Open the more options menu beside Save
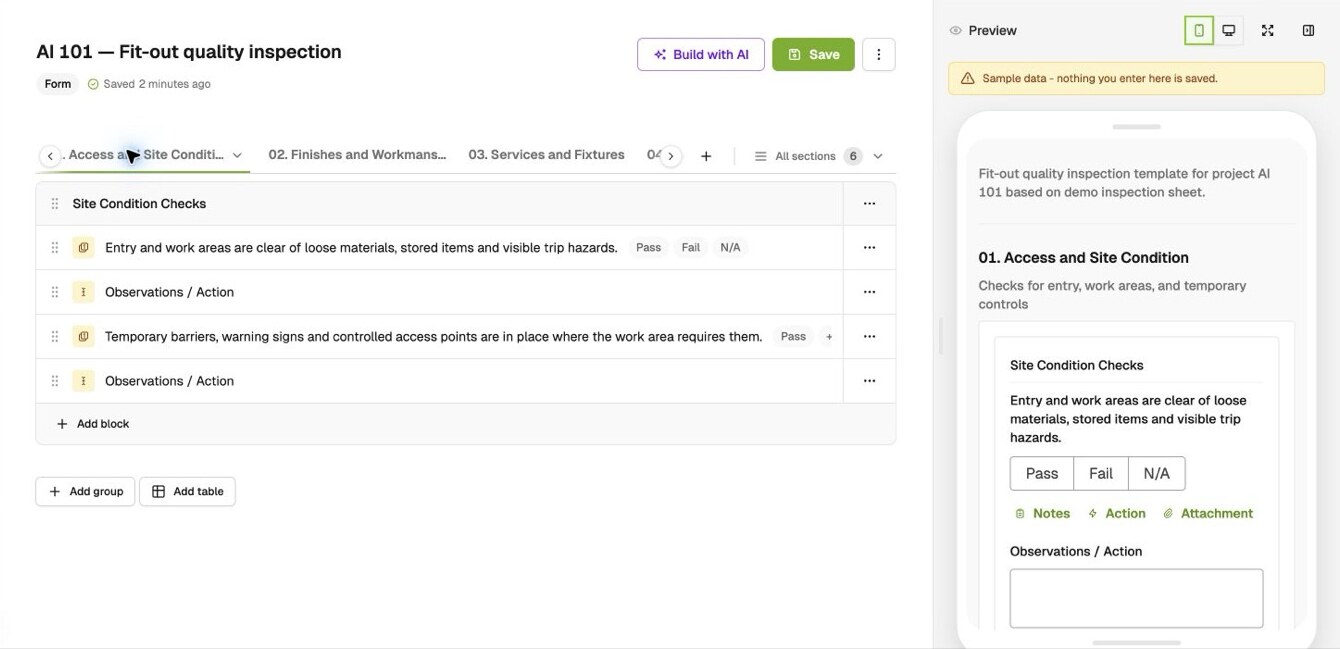The image size is (1340, 649). click(878, 55)
